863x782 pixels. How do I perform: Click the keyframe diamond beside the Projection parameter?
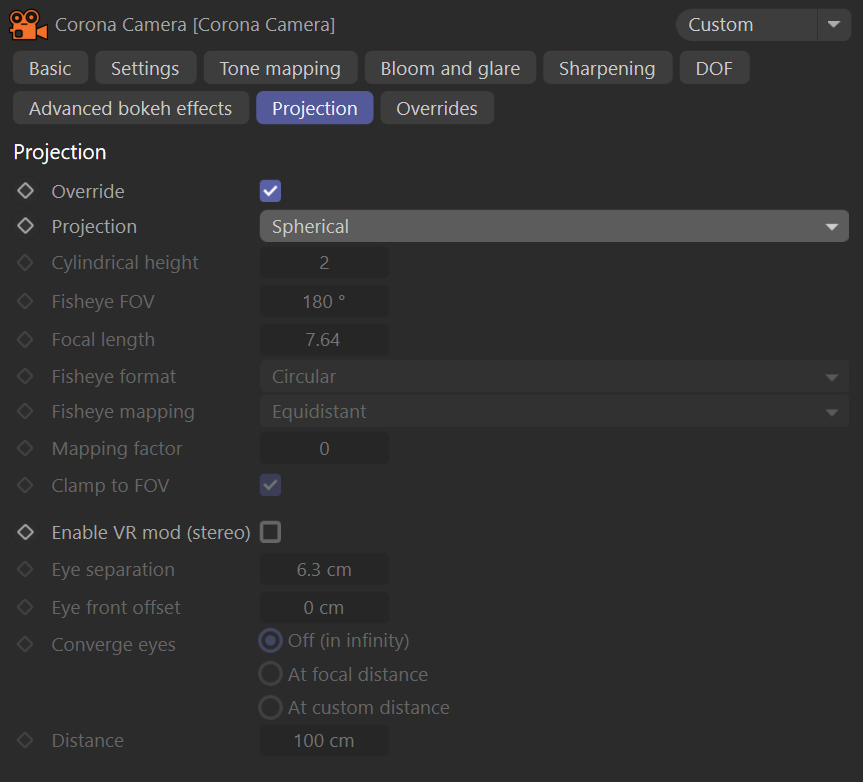click(25, 226)
